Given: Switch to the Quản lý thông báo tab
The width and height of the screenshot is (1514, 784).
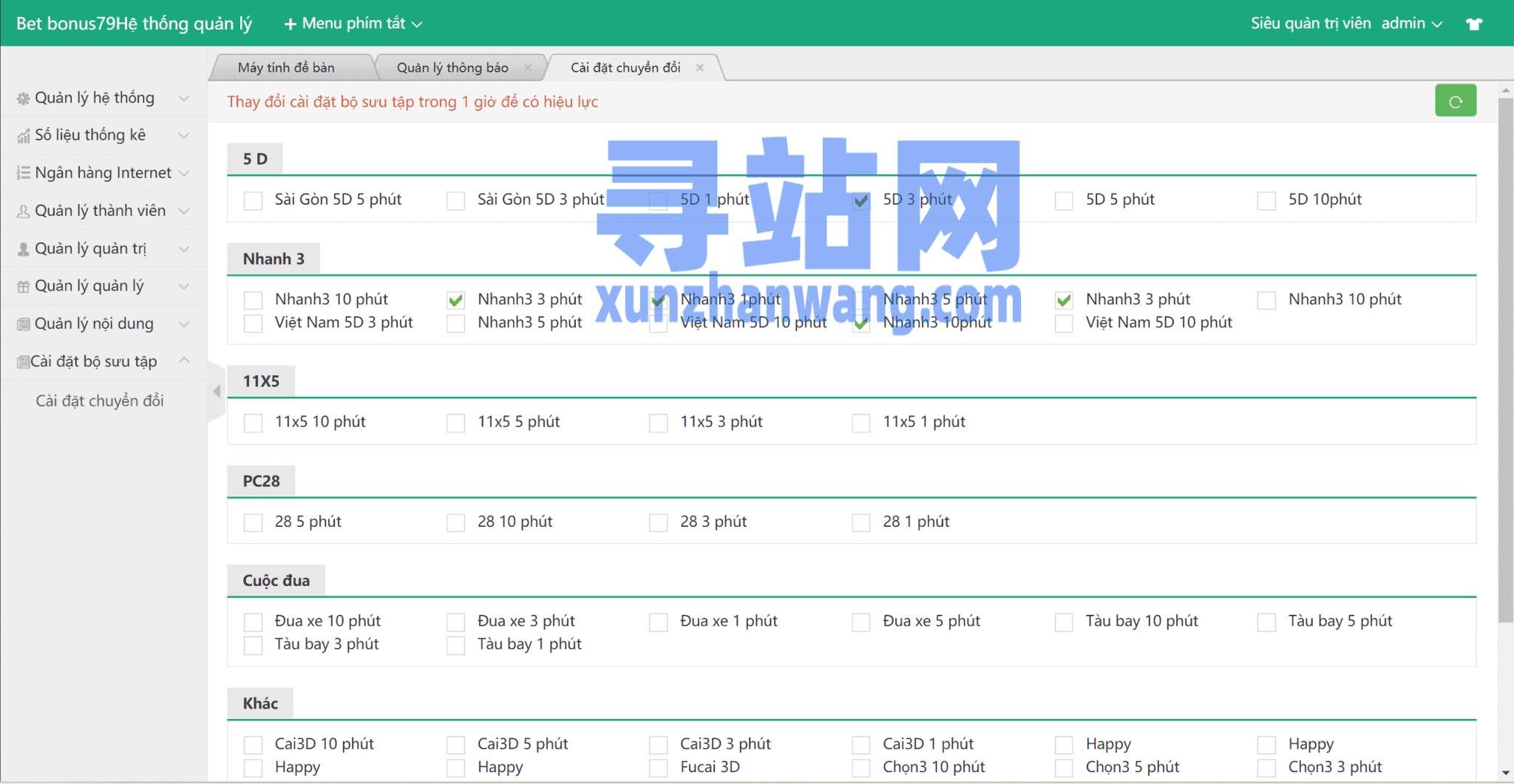Looking at the screenshot, I should pyautogui.click(x=452, y=68).
